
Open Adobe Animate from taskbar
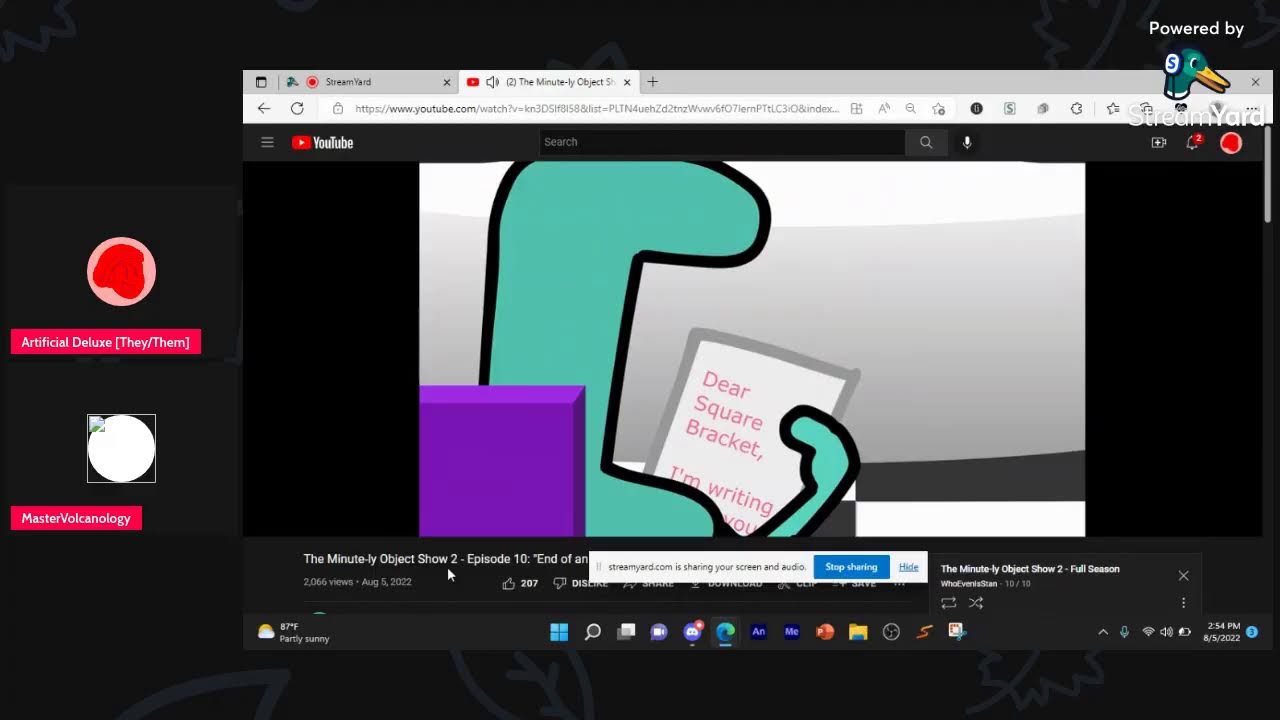point(758,632)
